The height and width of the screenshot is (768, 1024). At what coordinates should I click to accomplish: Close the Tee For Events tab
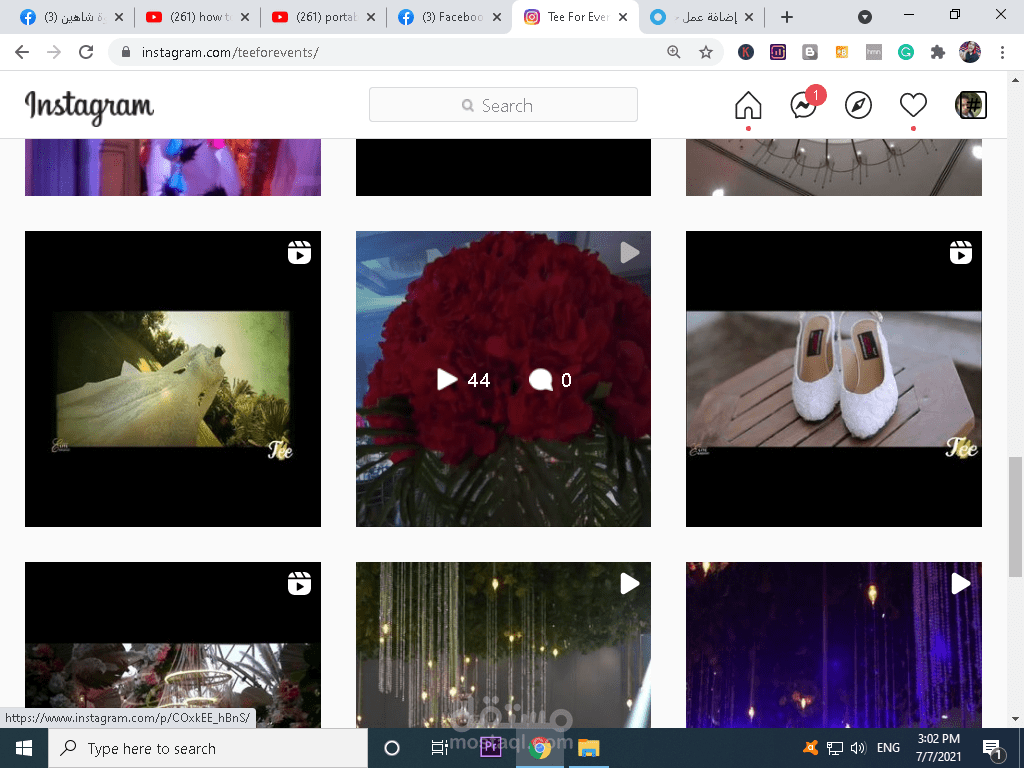(623, 17)
